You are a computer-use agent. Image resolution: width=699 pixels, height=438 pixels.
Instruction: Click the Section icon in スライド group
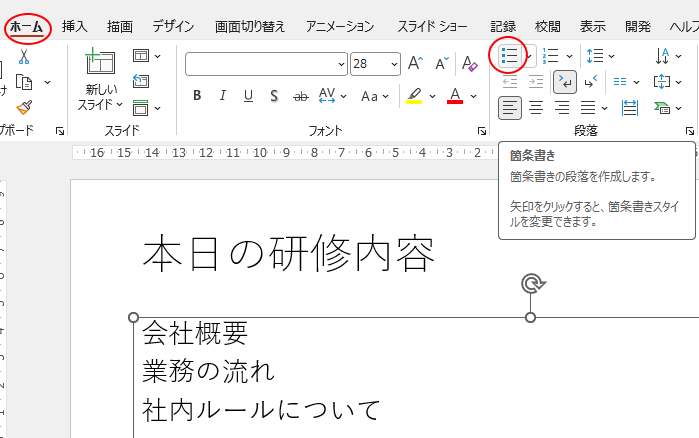coord(141,108)
